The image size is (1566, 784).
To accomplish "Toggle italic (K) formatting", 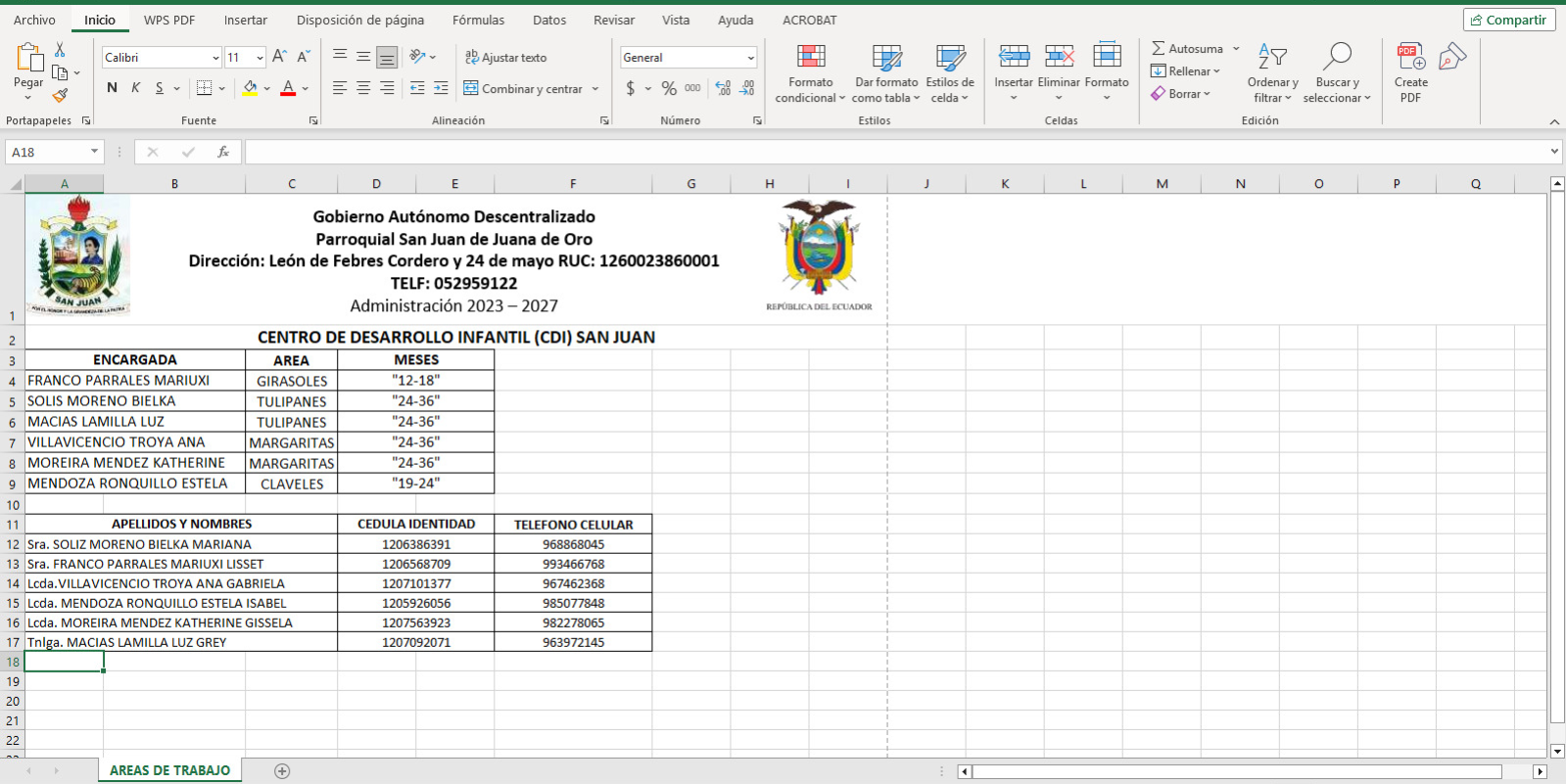I will 135,88.
